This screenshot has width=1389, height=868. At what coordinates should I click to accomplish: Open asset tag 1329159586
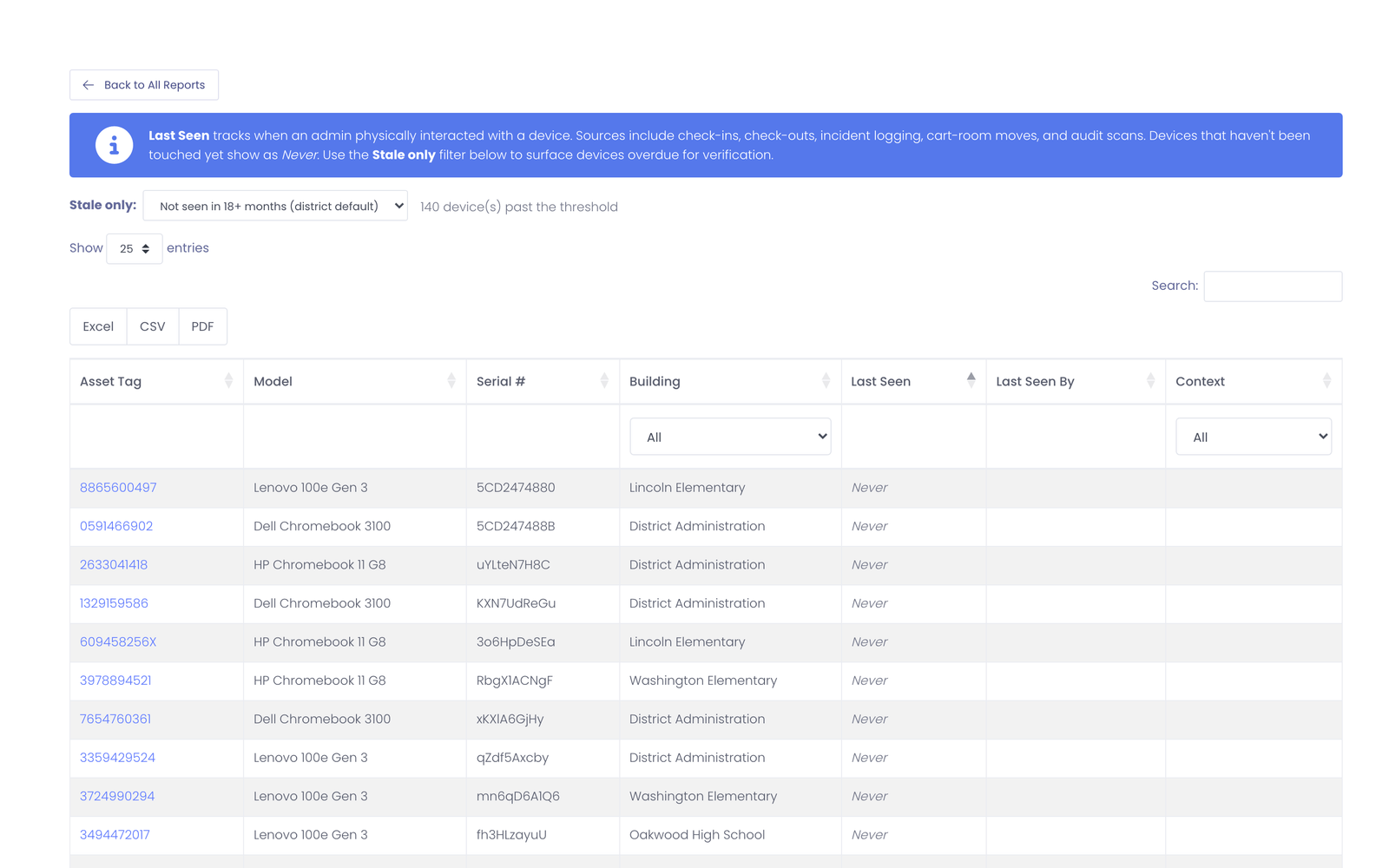(114, 603)
